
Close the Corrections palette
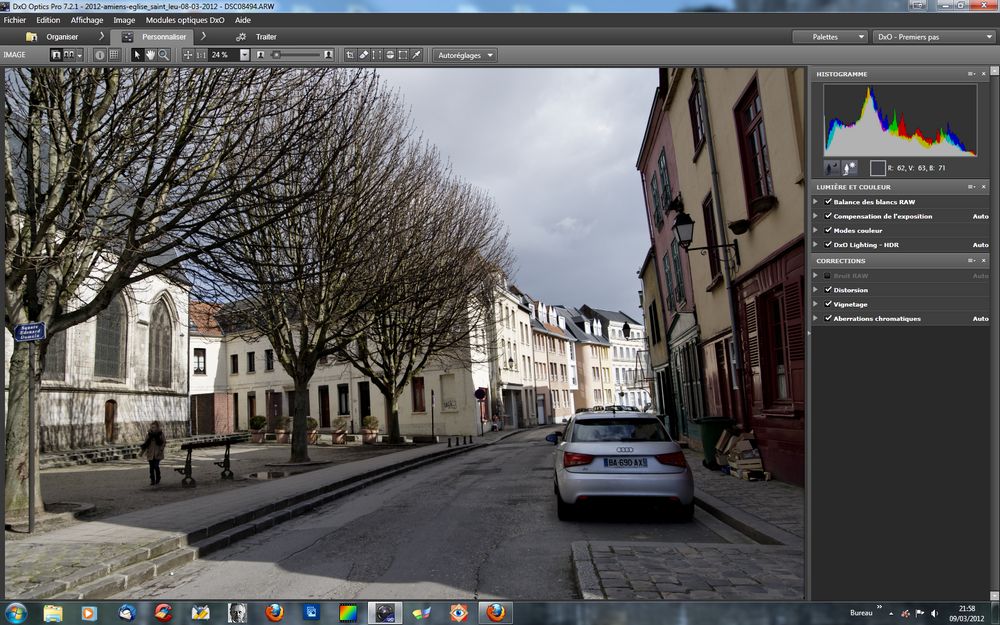[x=983, y=260]
